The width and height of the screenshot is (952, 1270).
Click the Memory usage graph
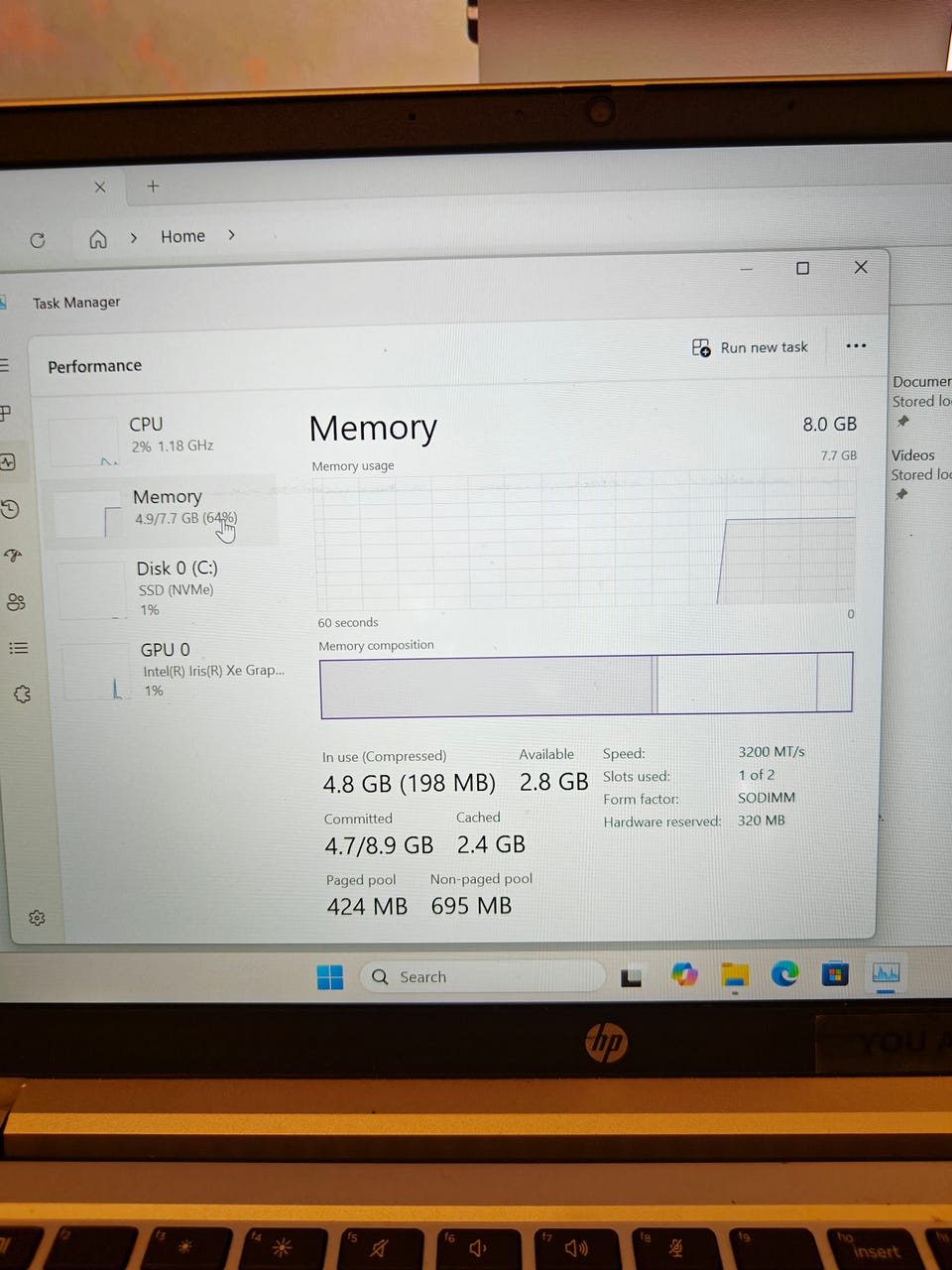coord(585,542)
